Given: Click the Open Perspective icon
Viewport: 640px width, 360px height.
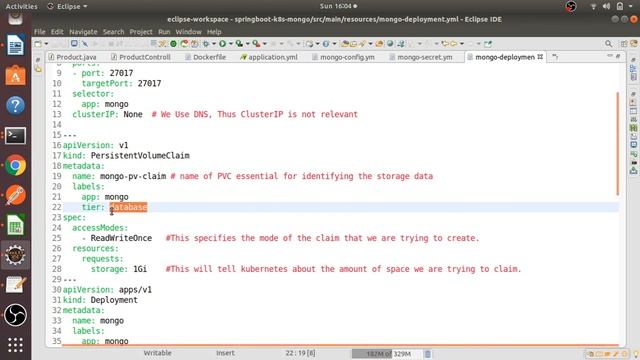Looking at the screenshot, I should point(624,44).
